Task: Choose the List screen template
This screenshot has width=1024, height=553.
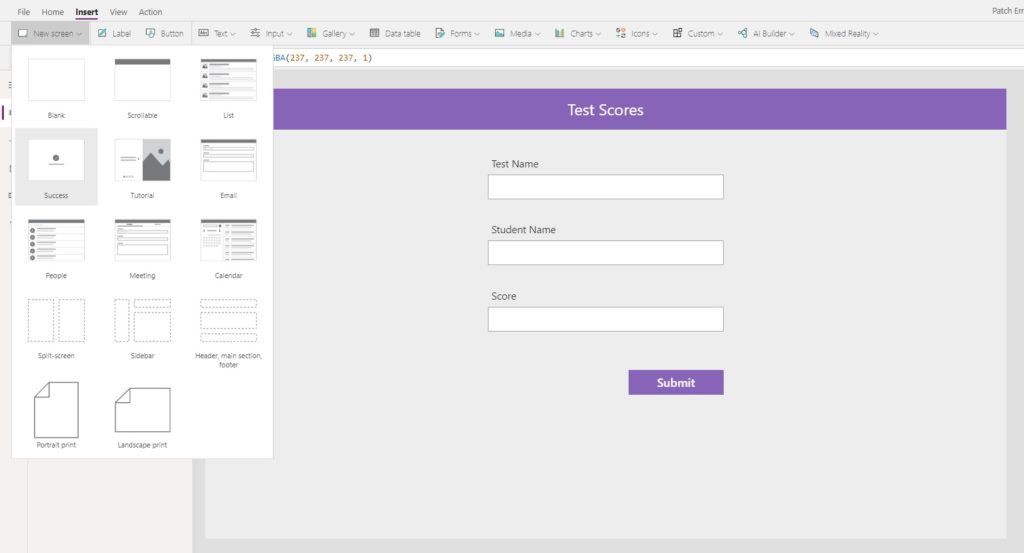Action: 229,87
